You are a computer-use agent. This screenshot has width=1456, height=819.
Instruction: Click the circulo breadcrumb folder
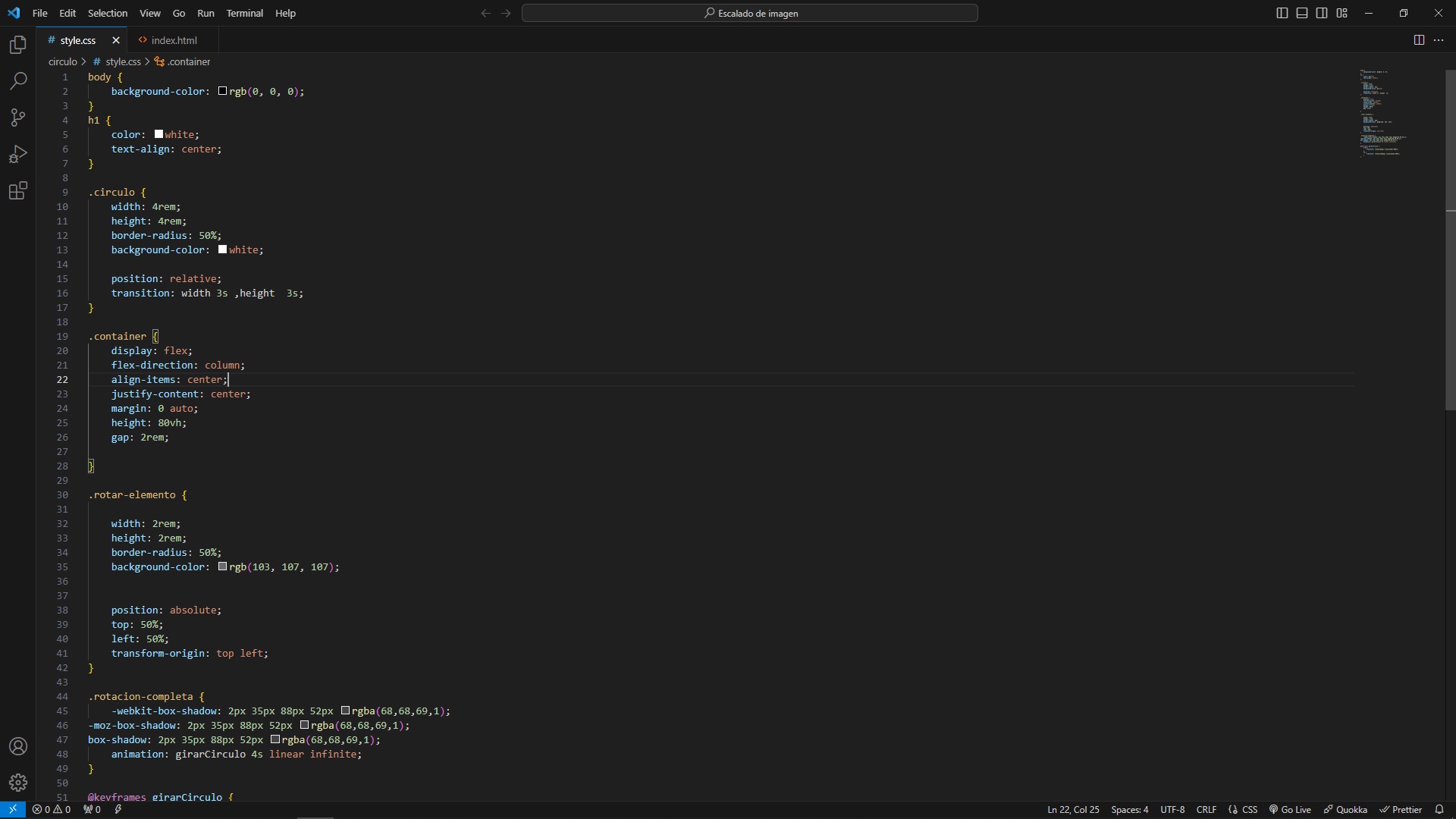[x=63, y=61]
